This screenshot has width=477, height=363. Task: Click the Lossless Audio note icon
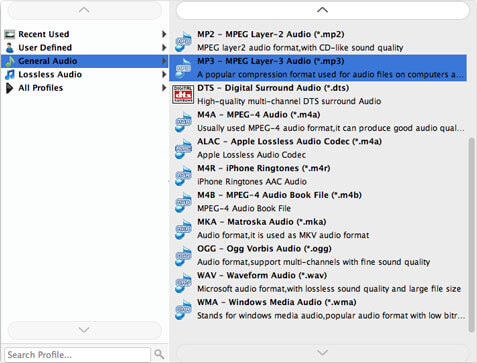click(x=10, y=74)
